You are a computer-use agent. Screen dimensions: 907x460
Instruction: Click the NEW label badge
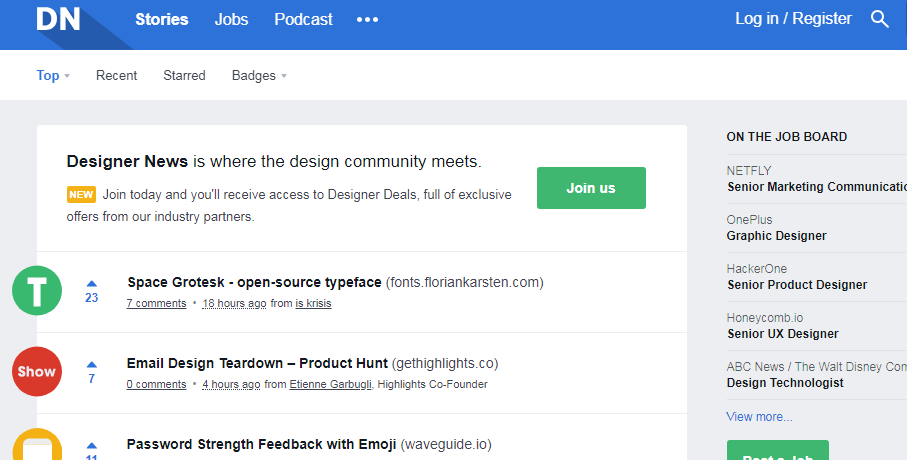[x=81, y=194]
